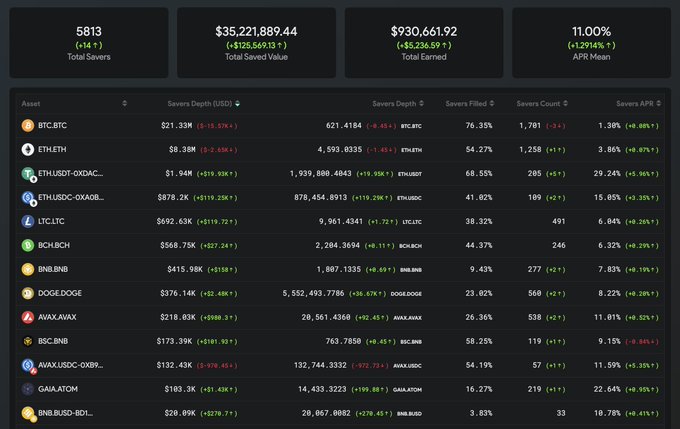Click the LTC.LTC Litecoin icon
The height and width of the screenshot is (429, 680).
[x=28, y=221]
